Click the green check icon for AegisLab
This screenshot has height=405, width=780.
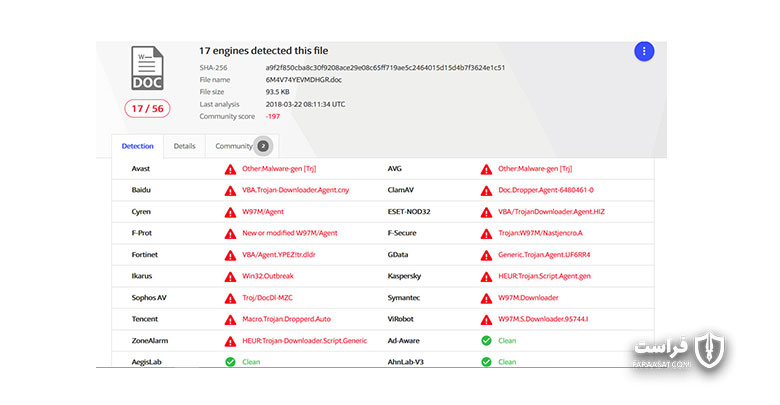230,362
